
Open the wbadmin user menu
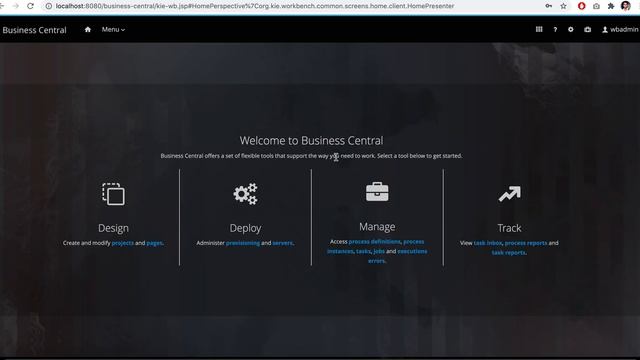620,29
